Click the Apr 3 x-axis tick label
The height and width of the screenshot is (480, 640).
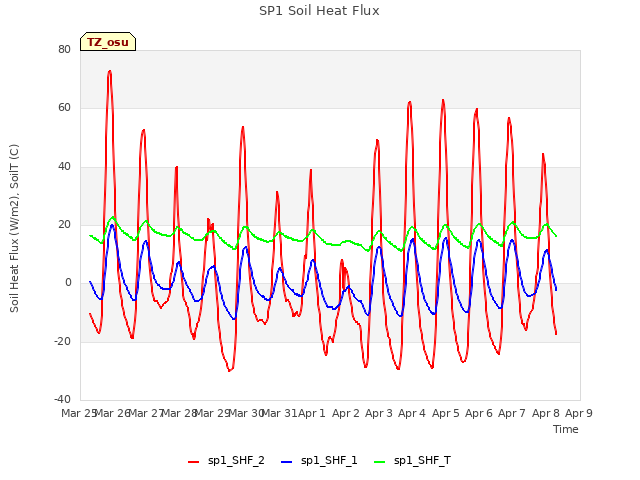[x=379, y=413]
